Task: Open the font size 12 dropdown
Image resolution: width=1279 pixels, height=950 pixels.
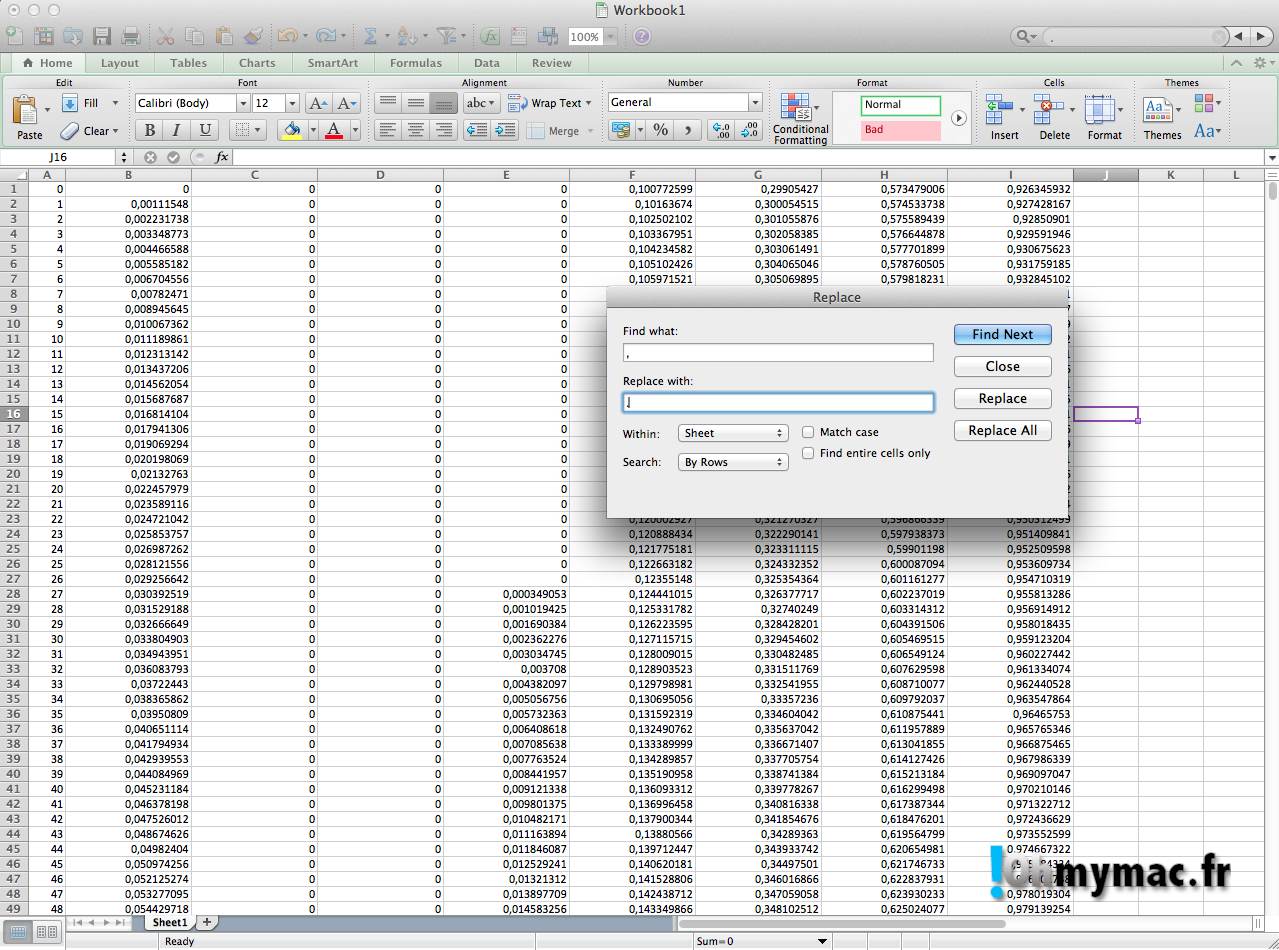Action: click(292, 103)
